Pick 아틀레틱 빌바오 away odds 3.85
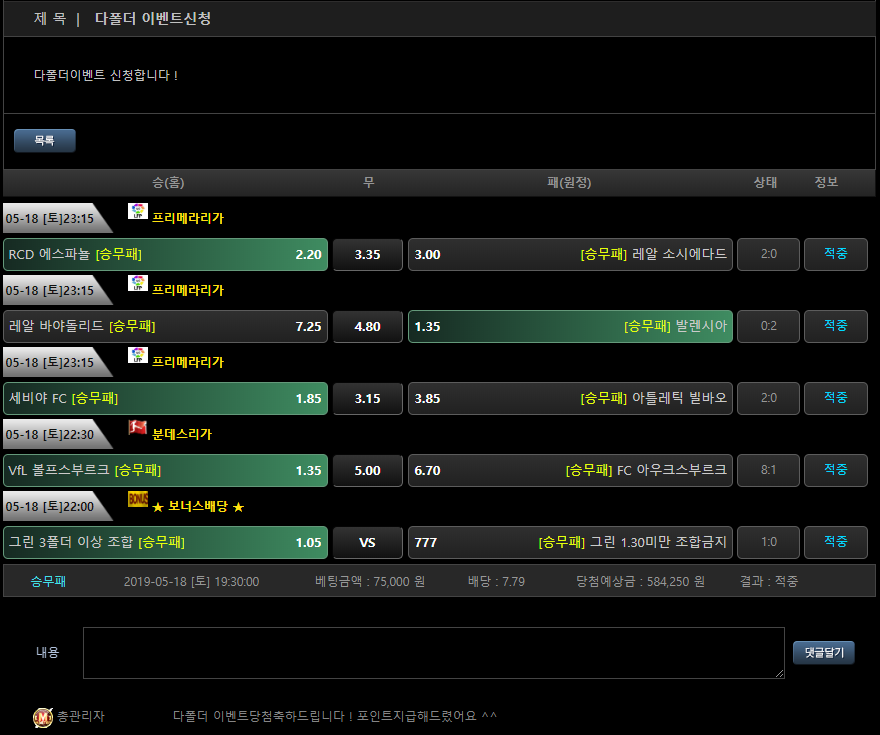 (570, 399)
